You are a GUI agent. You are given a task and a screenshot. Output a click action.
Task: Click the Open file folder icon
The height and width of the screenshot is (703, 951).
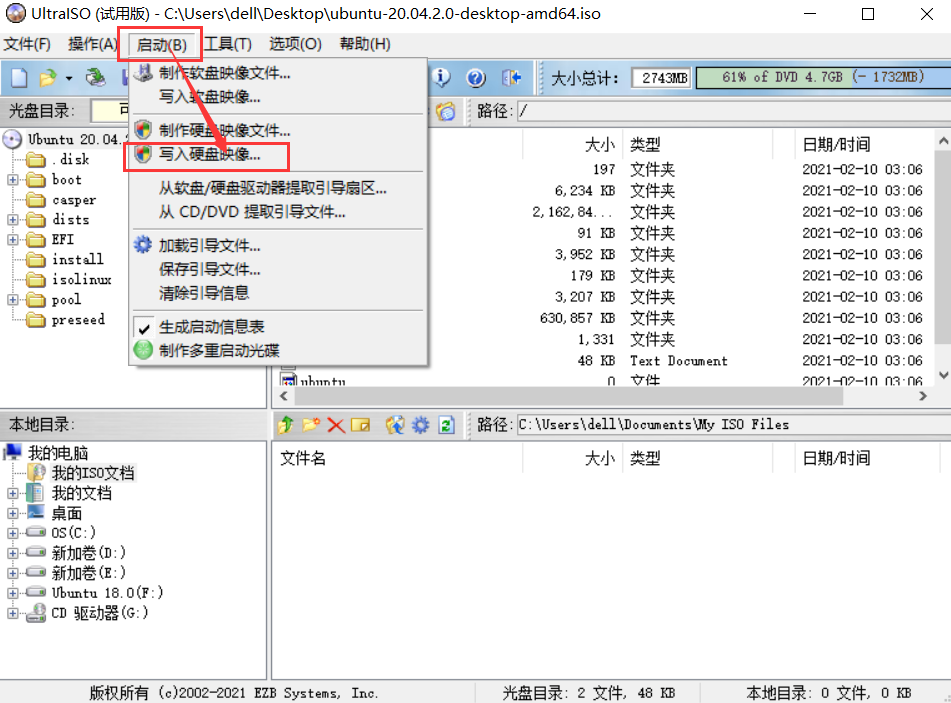point(47,78)
